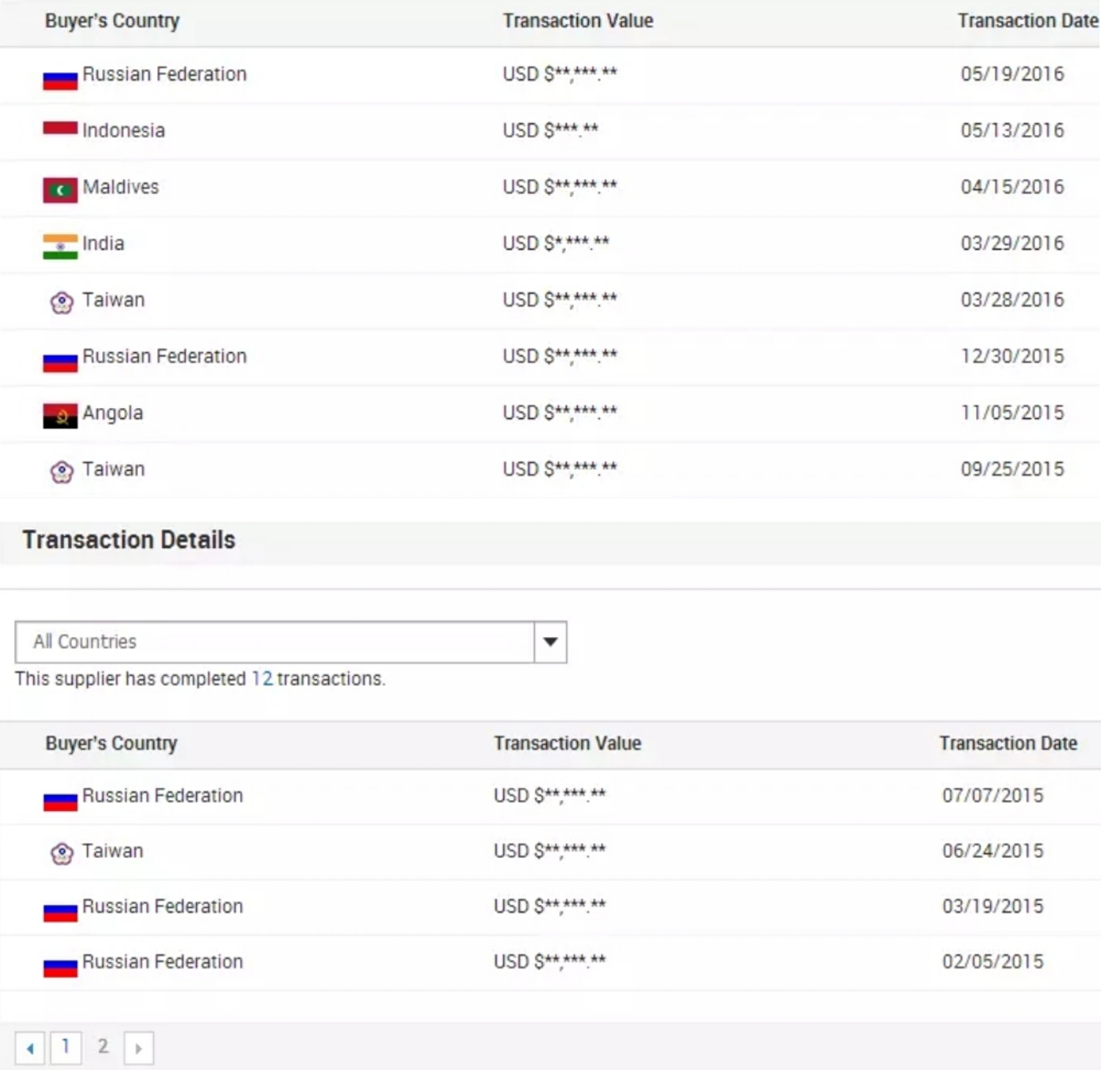Viewport: 1101px width, 1092px height.
Task: Click the Angola flag icon
Action: tap(60, 416)
